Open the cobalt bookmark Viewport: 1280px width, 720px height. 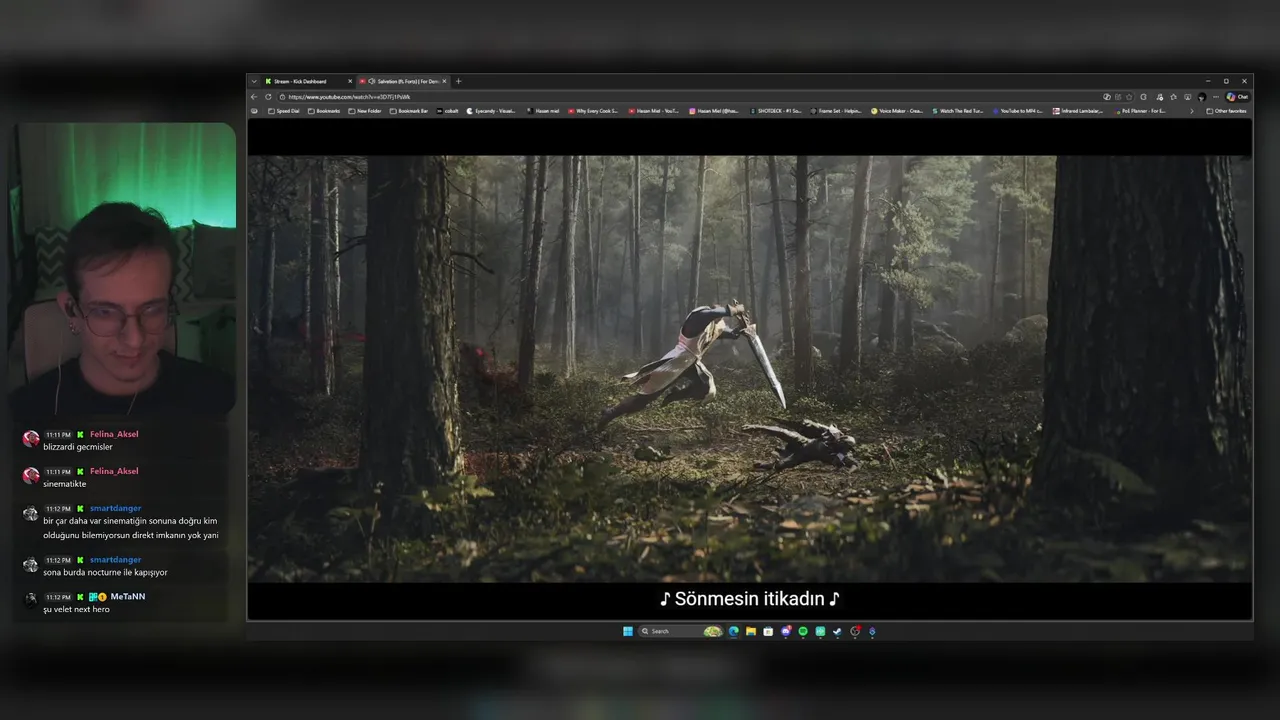pyautogui.click(x=448, y=111)
